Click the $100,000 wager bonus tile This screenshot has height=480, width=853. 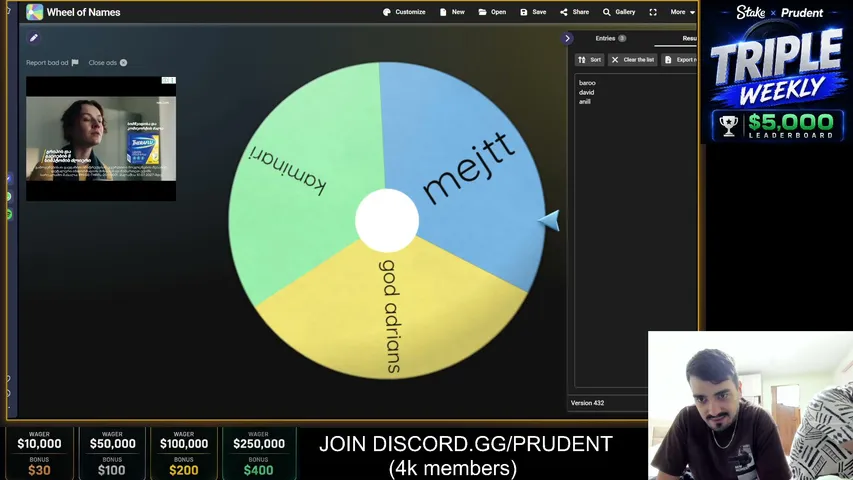pyautogui.click(x=184, y=453)
